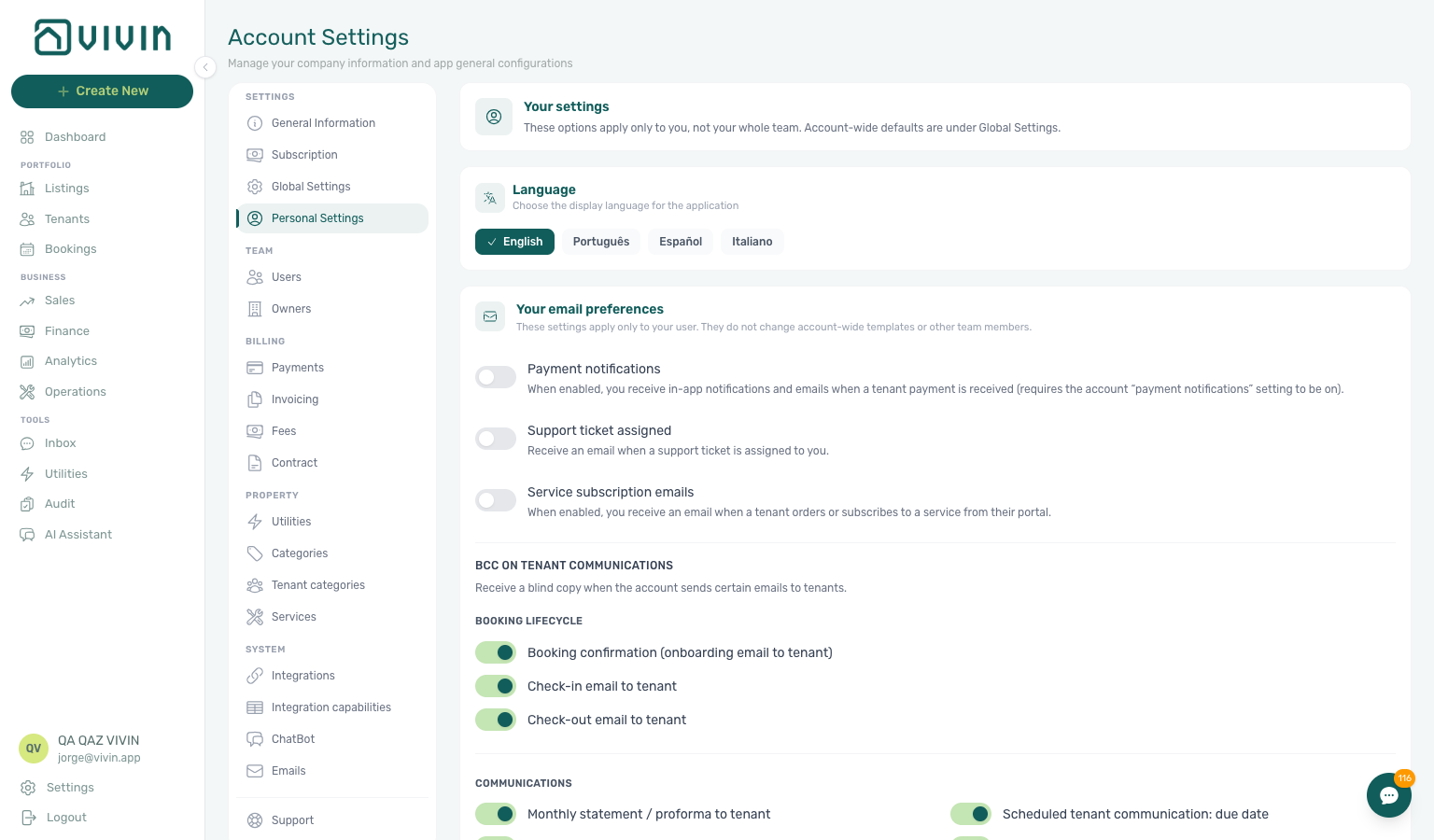Open the chat support bubble icon
Screen dimensions: 1434x840
click(x=1388, y=795)
